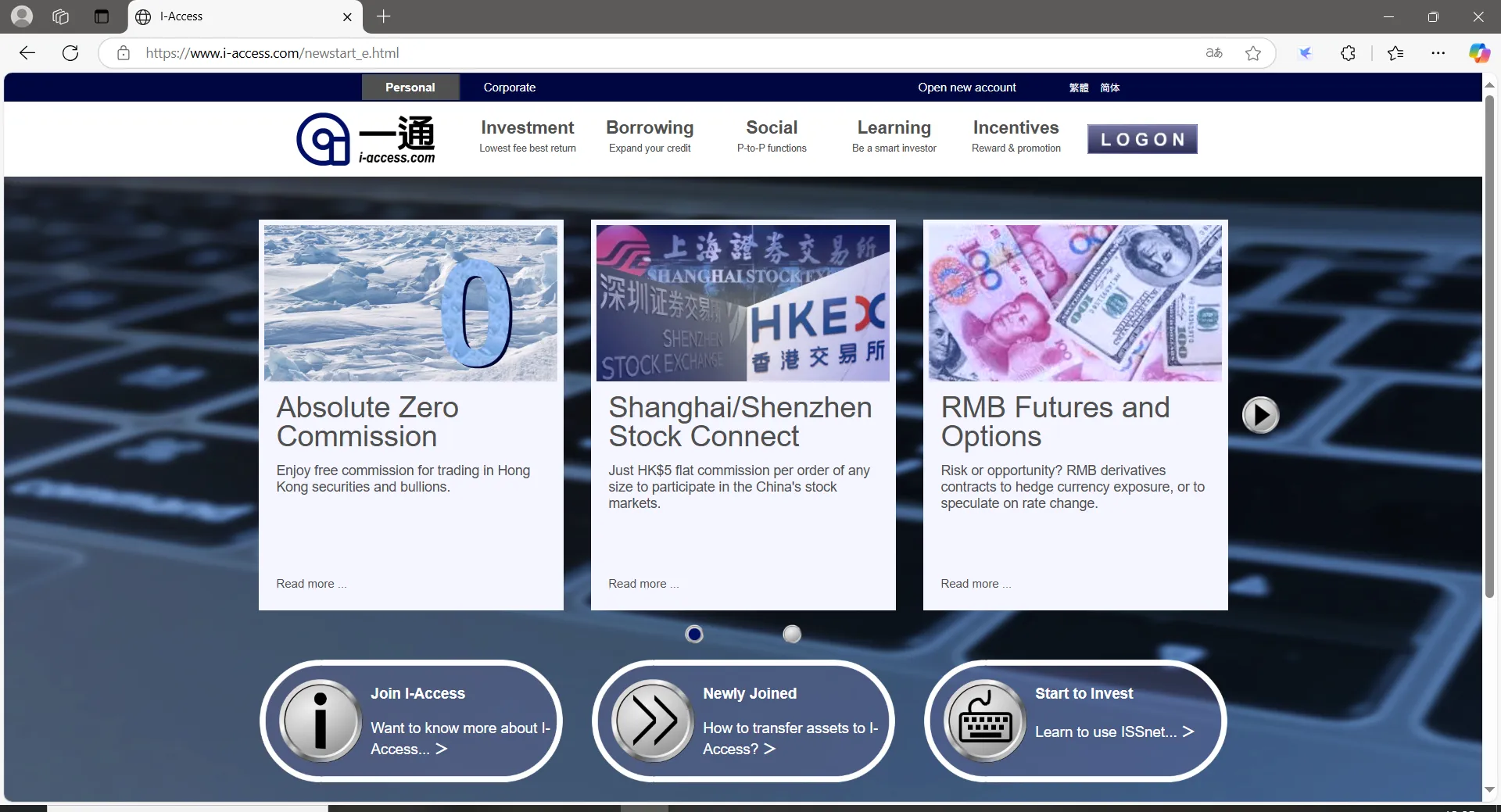The height and width of the screenshot is (812, 1501).
Task: Click the site information lock icon
Action: pyautogui.click(x=124, y=53)
